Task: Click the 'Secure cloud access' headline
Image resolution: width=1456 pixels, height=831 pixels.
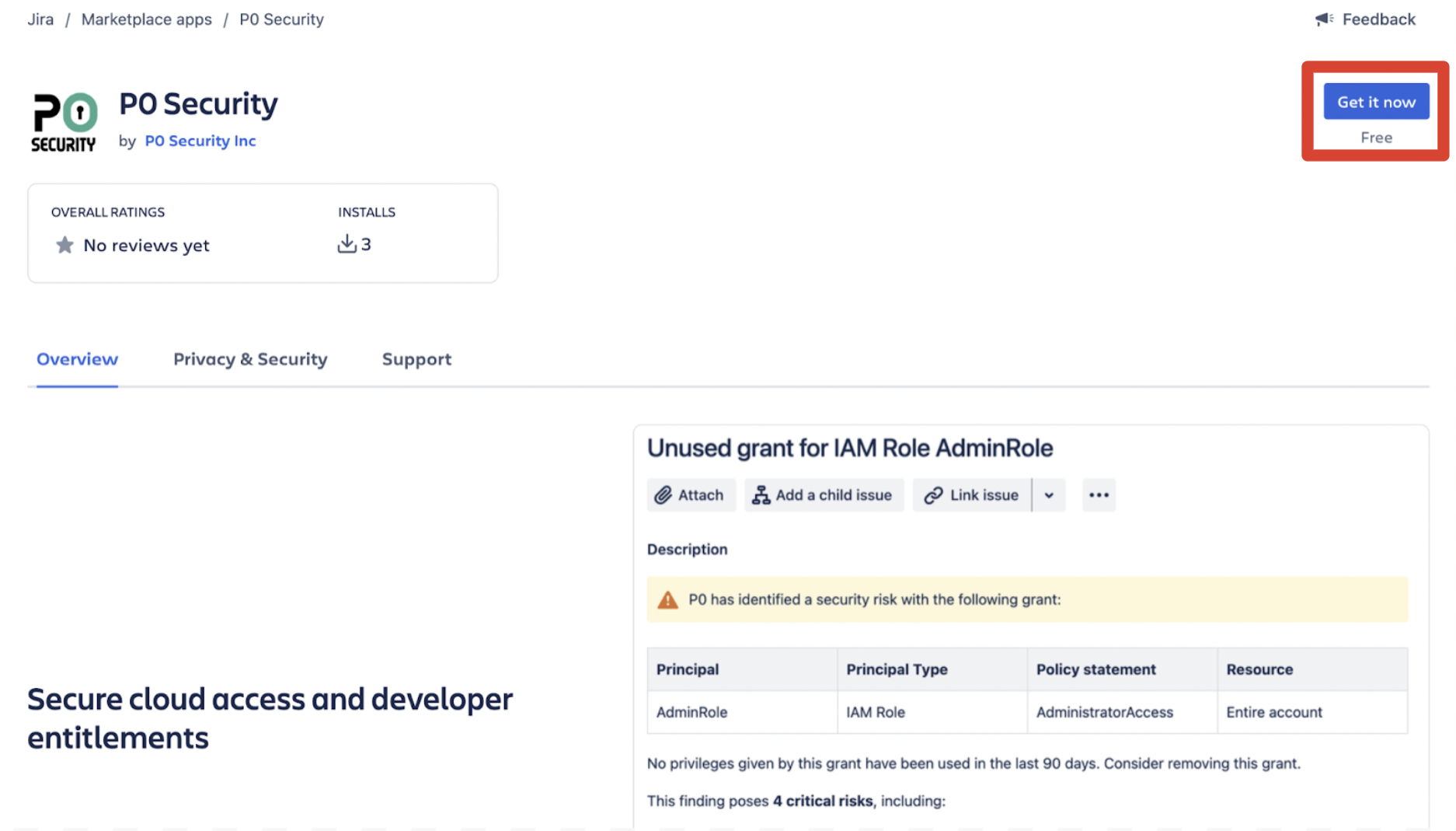Action: [270, 718]
